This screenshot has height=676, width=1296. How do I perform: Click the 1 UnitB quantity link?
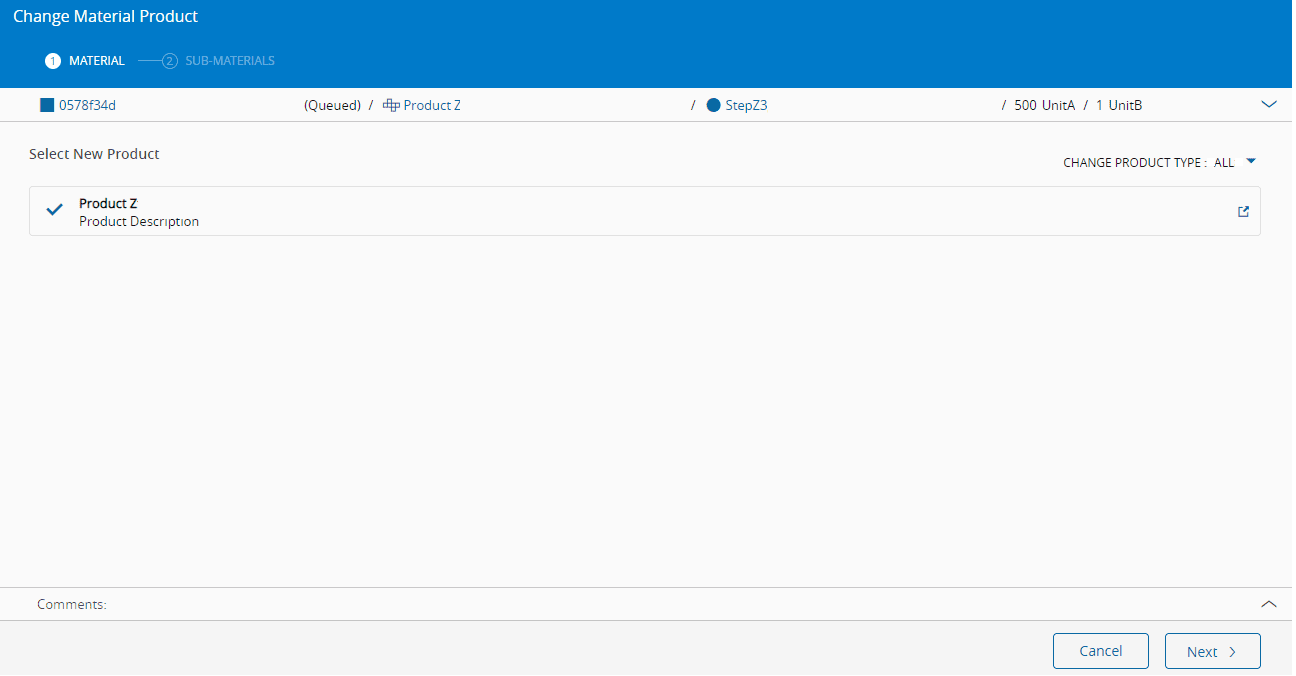[1119, 105]
